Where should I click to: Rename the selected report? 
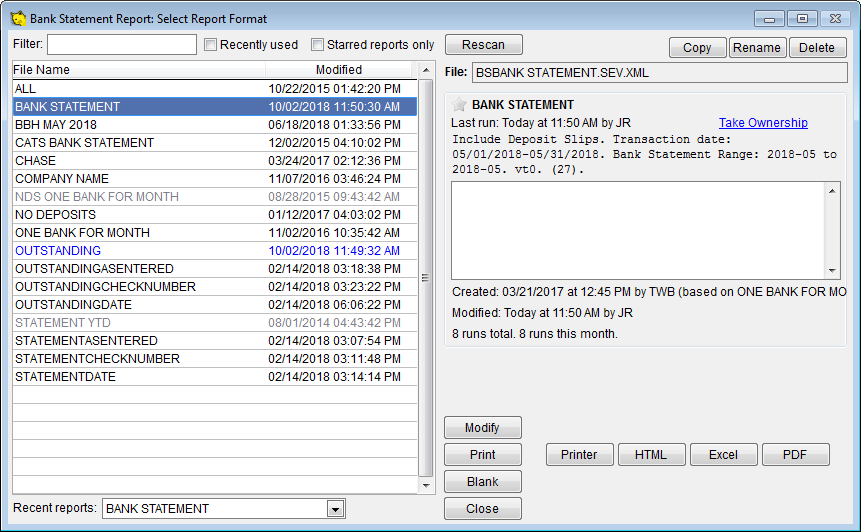click(x=756, y=48)
